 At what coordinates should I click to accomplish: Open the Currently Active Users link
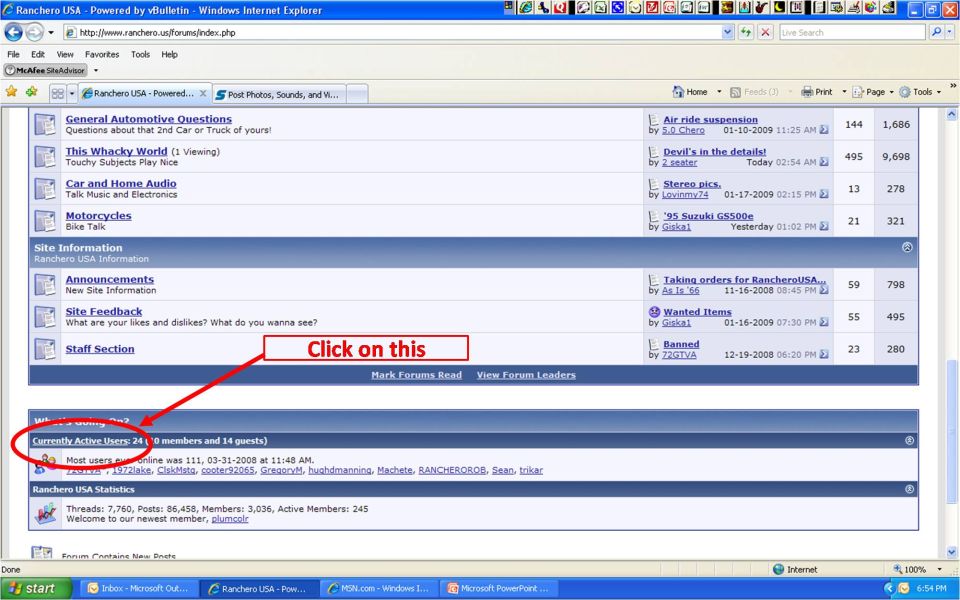click(x=81, y=440)
